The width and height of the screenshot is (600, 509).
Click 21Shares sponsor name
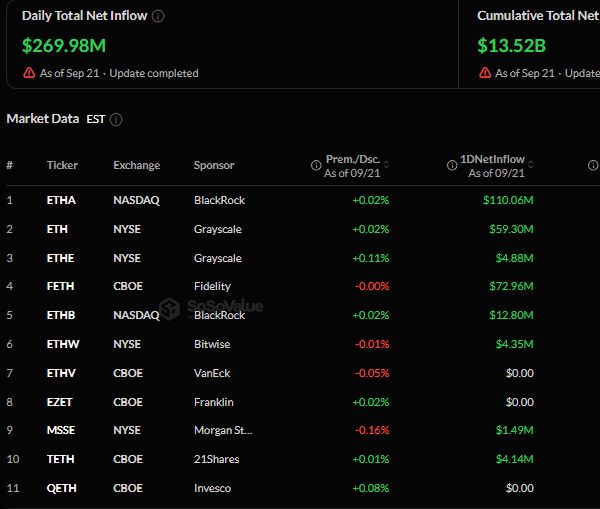tap(217, 459)
